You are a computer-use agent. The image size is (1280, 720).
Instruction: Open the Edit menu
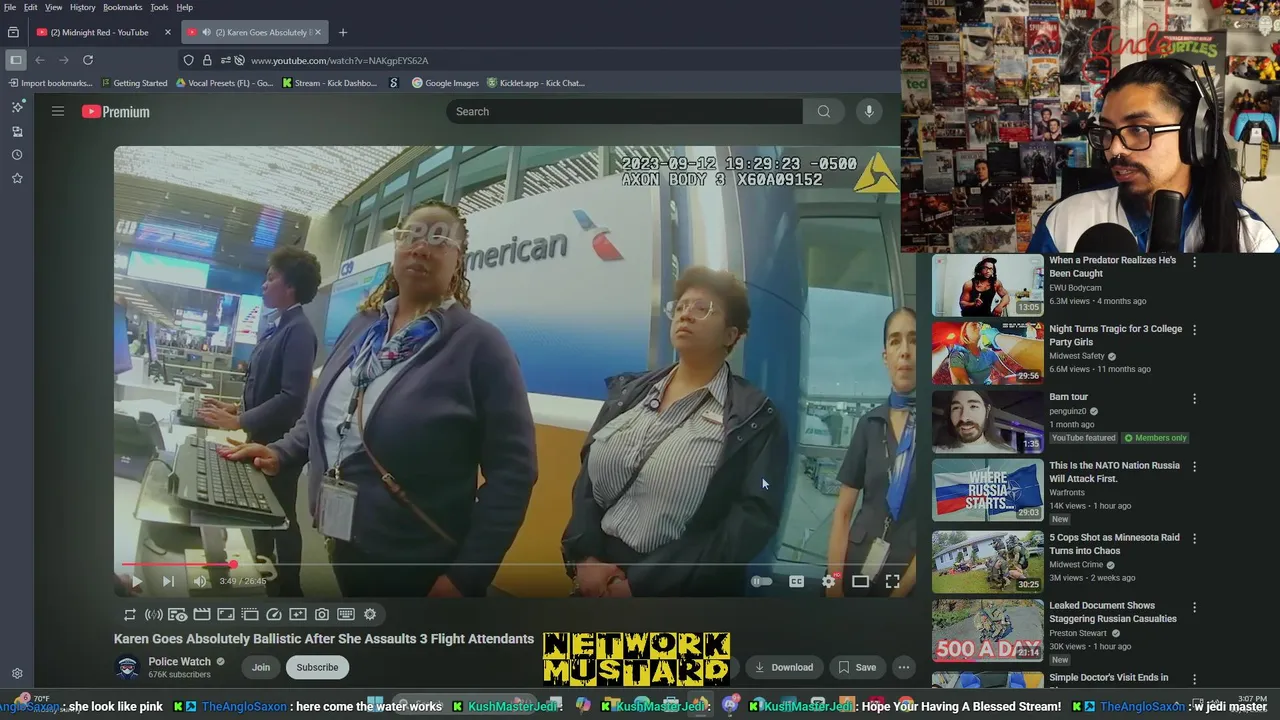[x=31, y=7]
